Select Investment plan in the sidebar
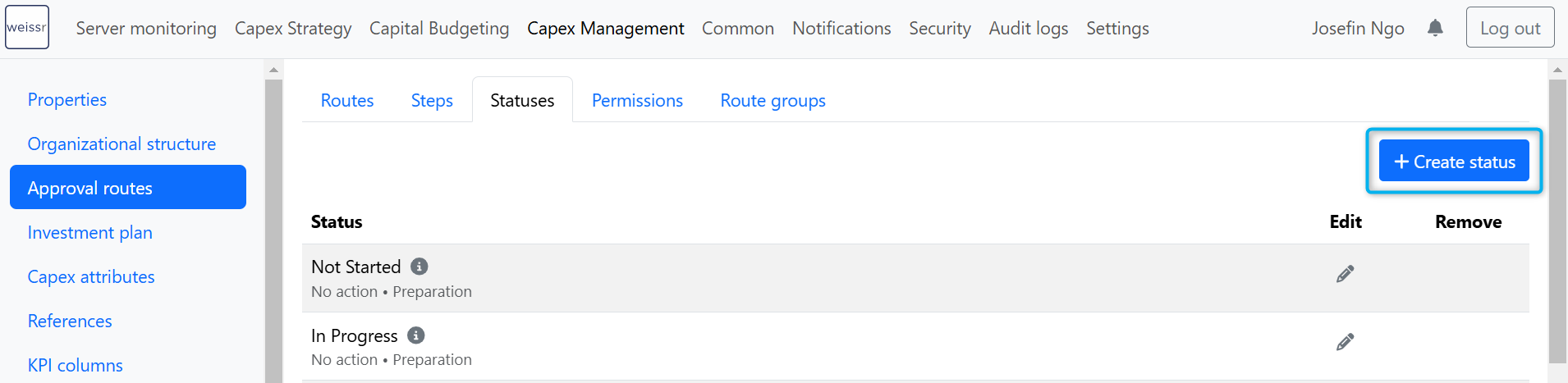1568x383 pixels. coord(89,232)
